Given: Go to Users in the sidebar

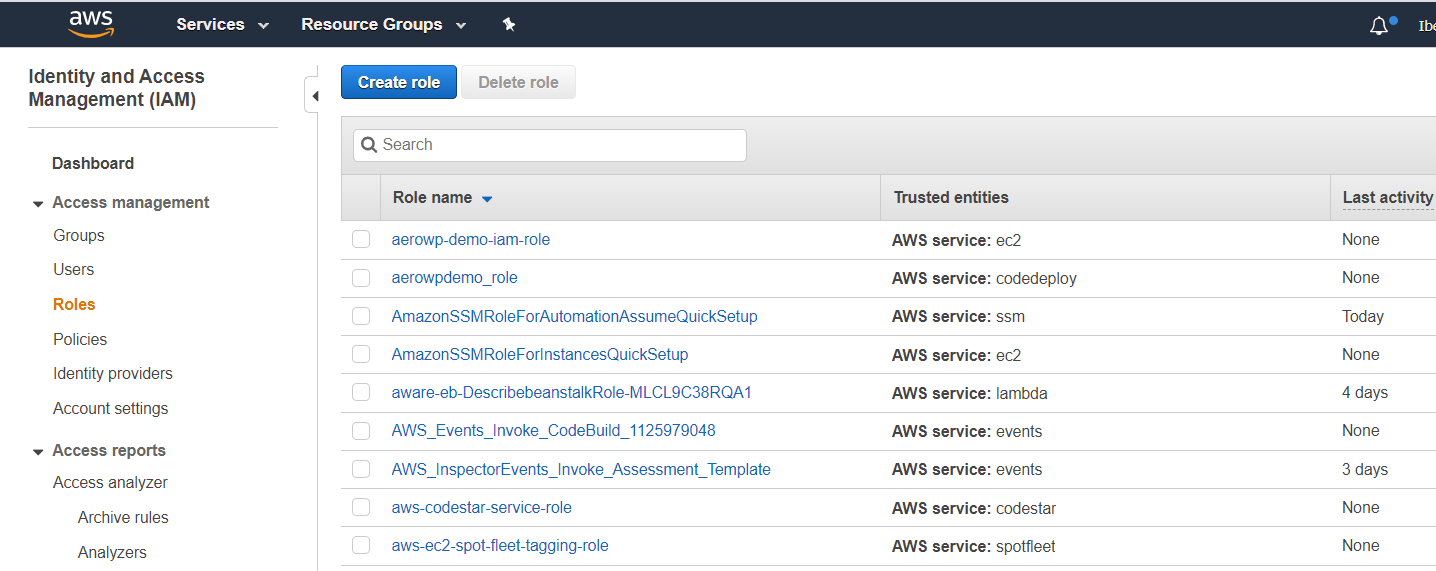Looking at the screenshot, I should 74,270.
